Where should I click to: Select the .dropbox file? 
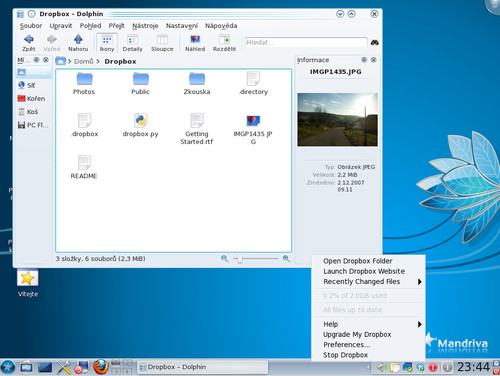coord(84,125)
